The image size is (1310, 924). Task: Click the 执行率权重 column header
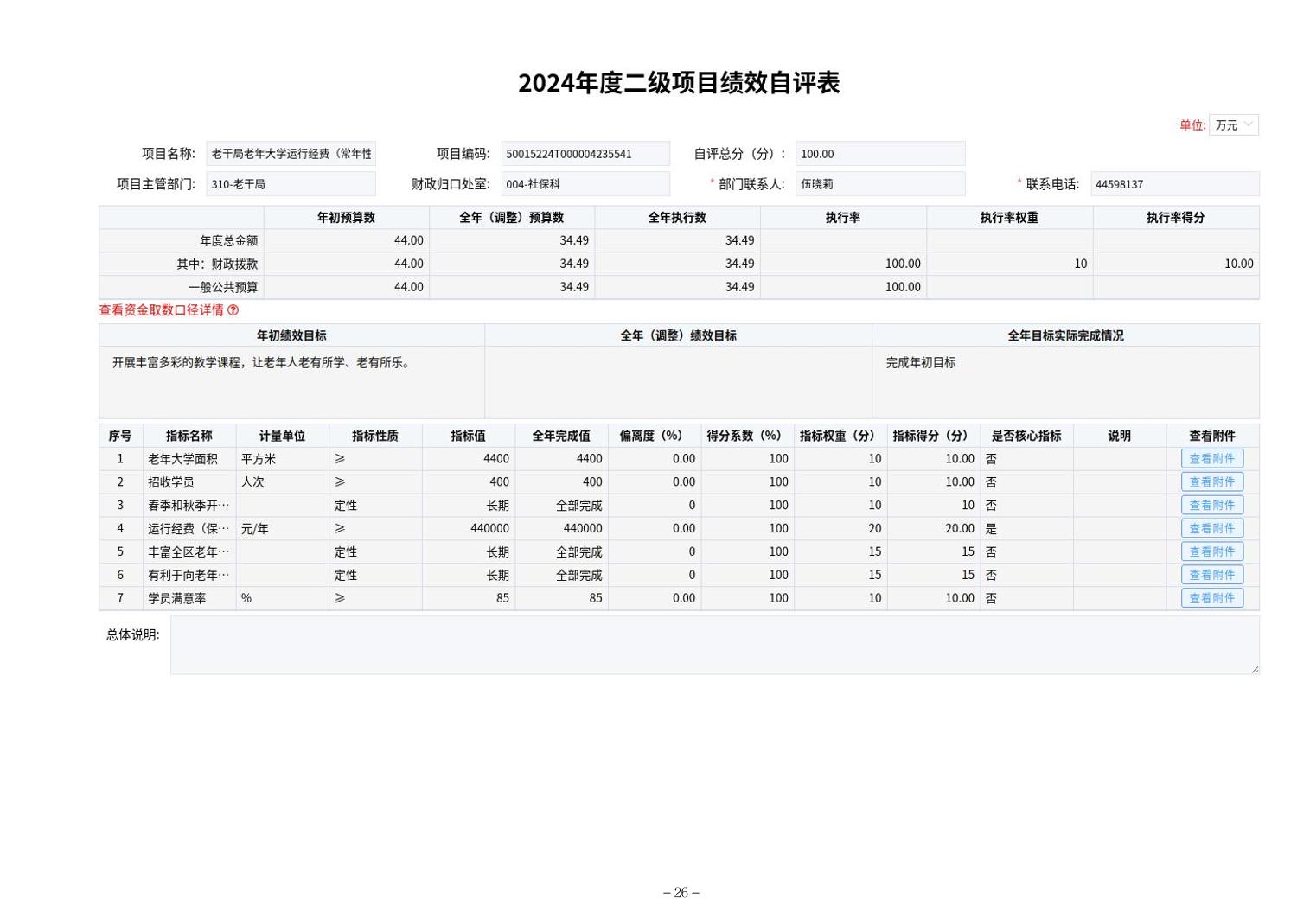tap(1009, 218)
